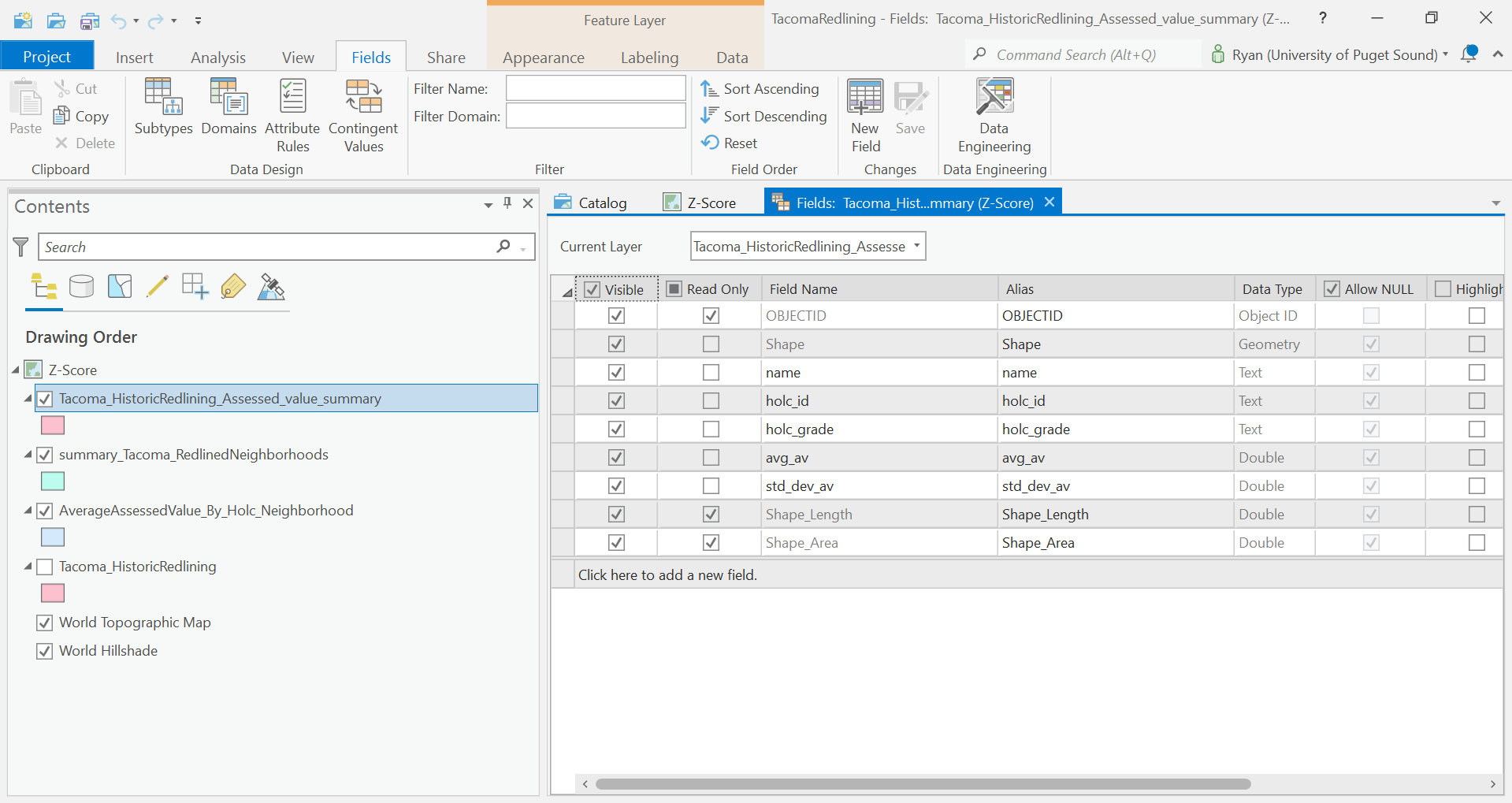The height and width of the screenshot is (803, 1512).
Task: Click Sort Descending field order
Action: [x=763, y=116]
